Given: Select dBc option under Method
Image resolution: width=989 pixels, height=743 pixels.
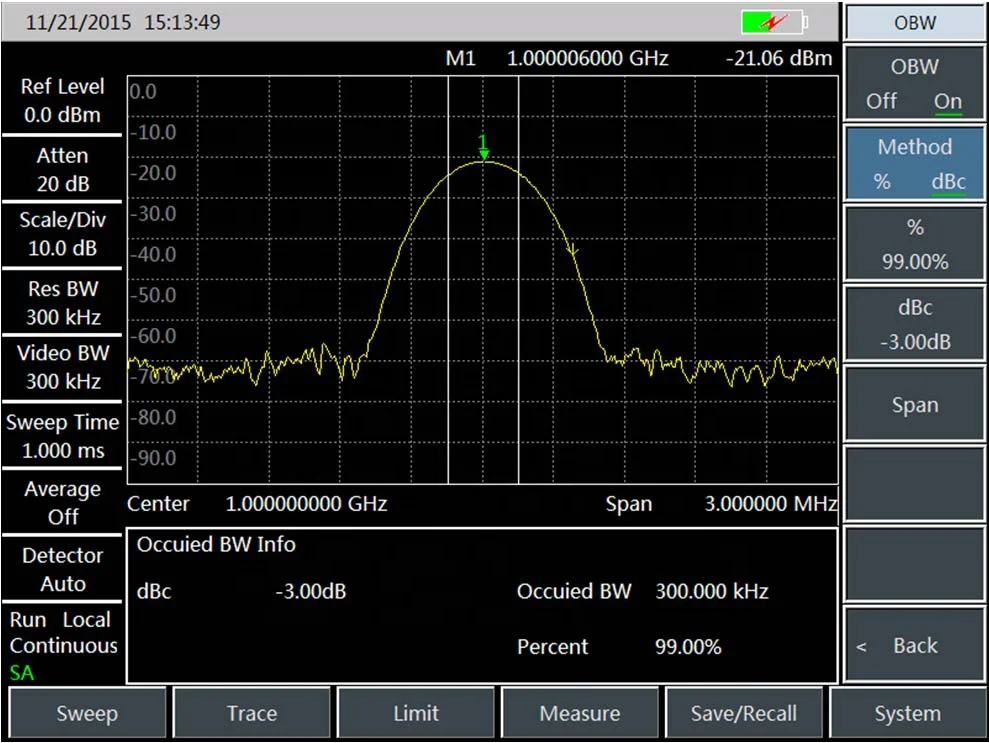Looking at the screenshot, I should point(948,182).
